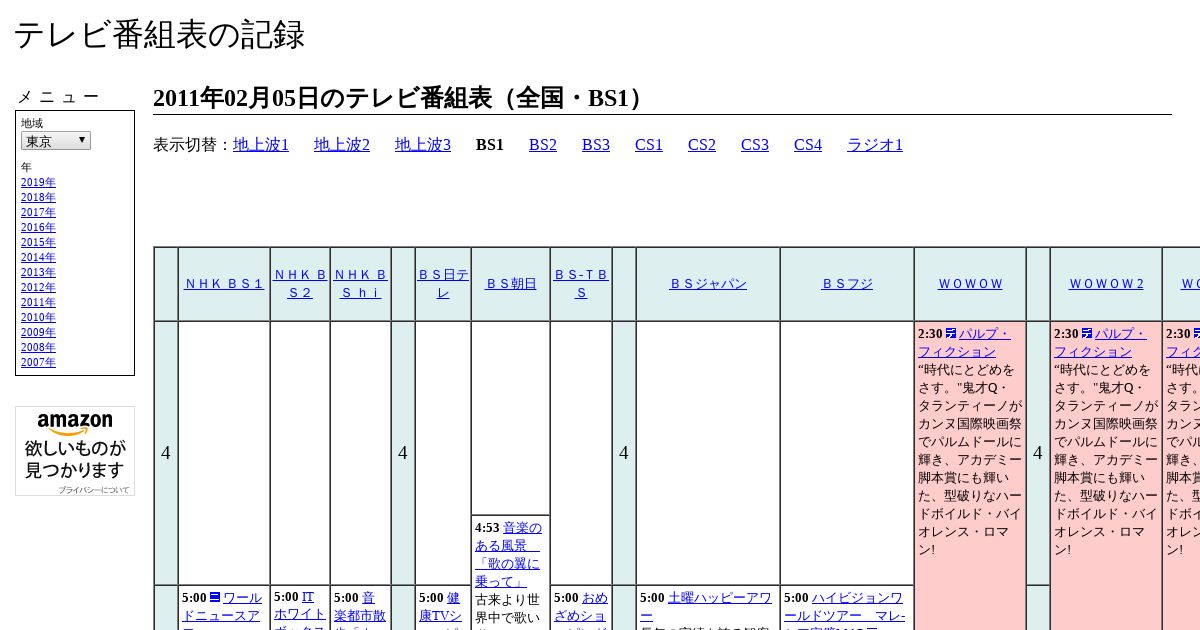This screenshot has height=630, width=1200.
Task: Open the ＷＯＷＯＷ２ channel header link
Action: (x=1106, y=284)
